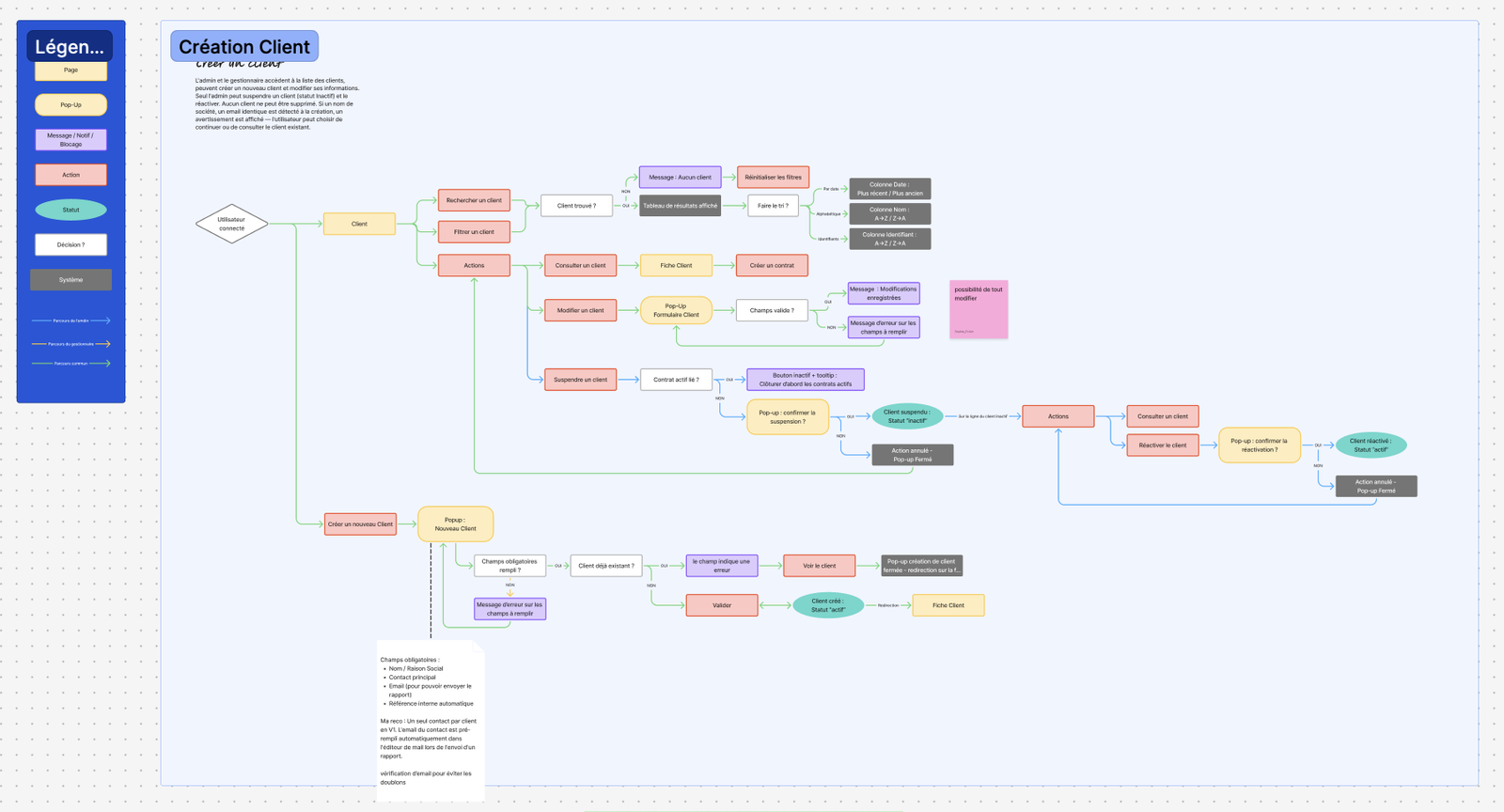Select the 'Client déjà existant ?' decision node
The width and height of the screenshot is (1504, 812).
[606, 566]
